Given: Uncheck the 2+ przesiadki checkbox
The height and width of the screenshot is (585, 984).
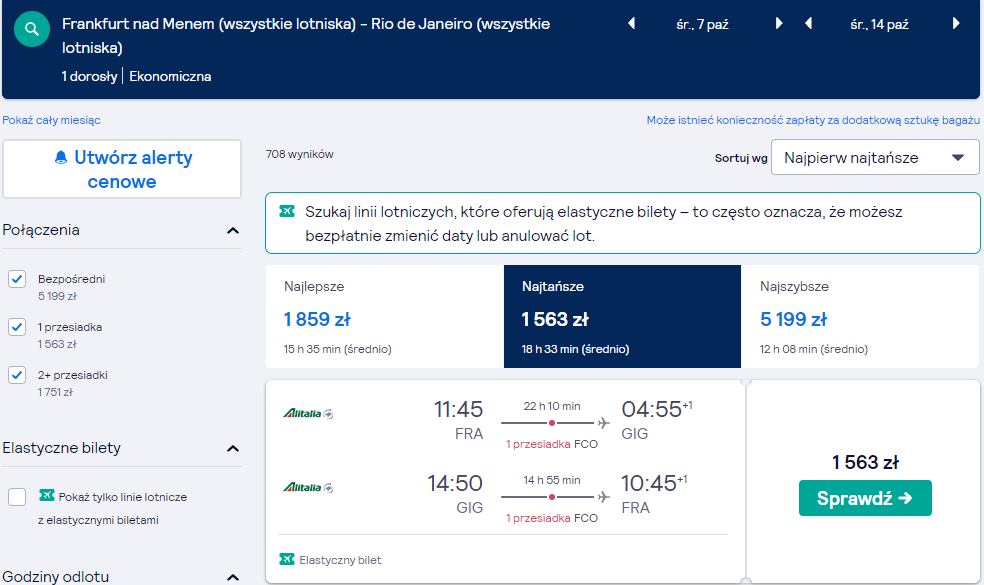Looking at the screenshot, I should pos(17,375).
